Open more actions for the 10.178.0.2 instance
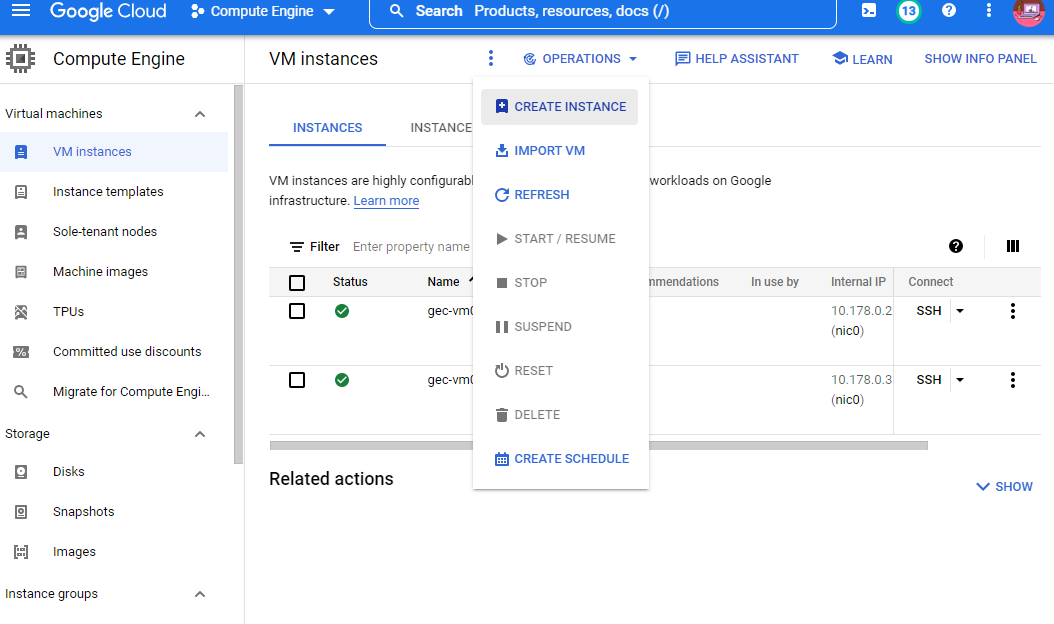The height and width of the screenshot is (624, 1054). [1012, 311]
